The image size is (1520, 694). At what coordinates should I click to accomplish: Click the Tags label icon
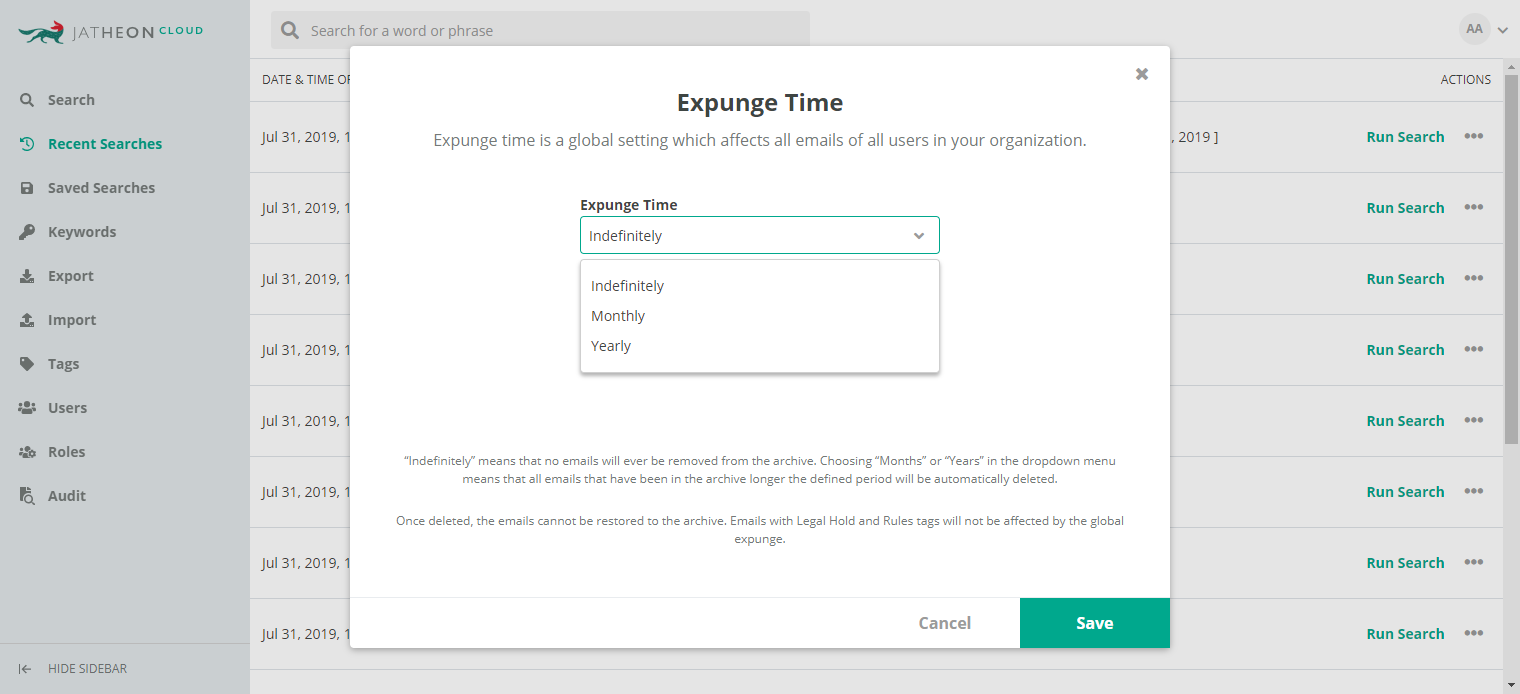[x=27, y=364]
